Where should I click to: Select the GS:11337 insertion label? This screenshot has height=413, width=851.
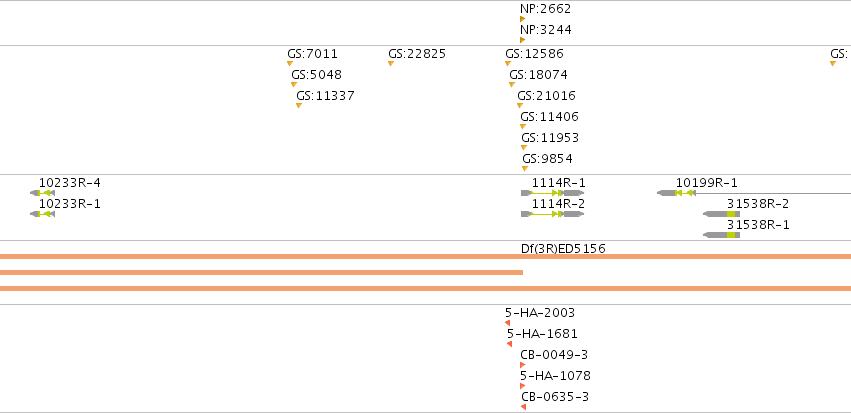tap(325, 96)
